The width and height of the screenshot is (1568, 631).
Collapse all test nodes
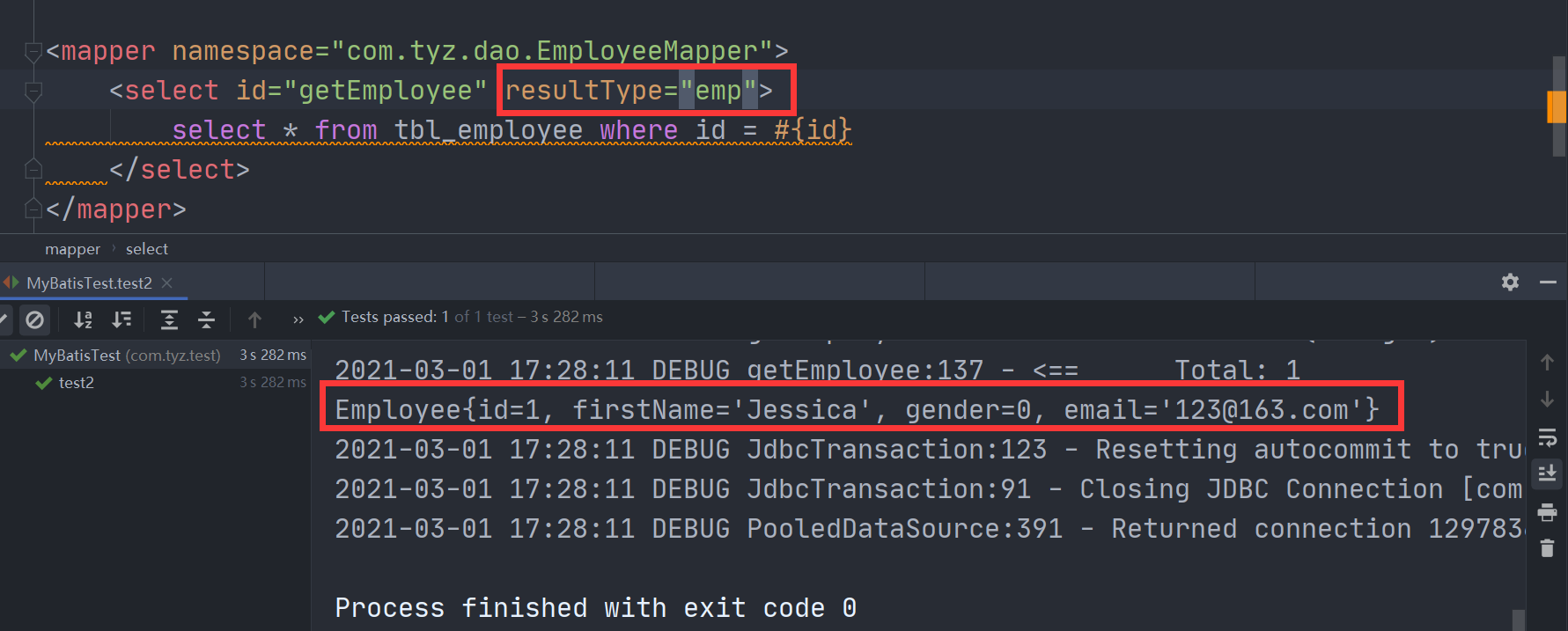(x=207, y=319)
